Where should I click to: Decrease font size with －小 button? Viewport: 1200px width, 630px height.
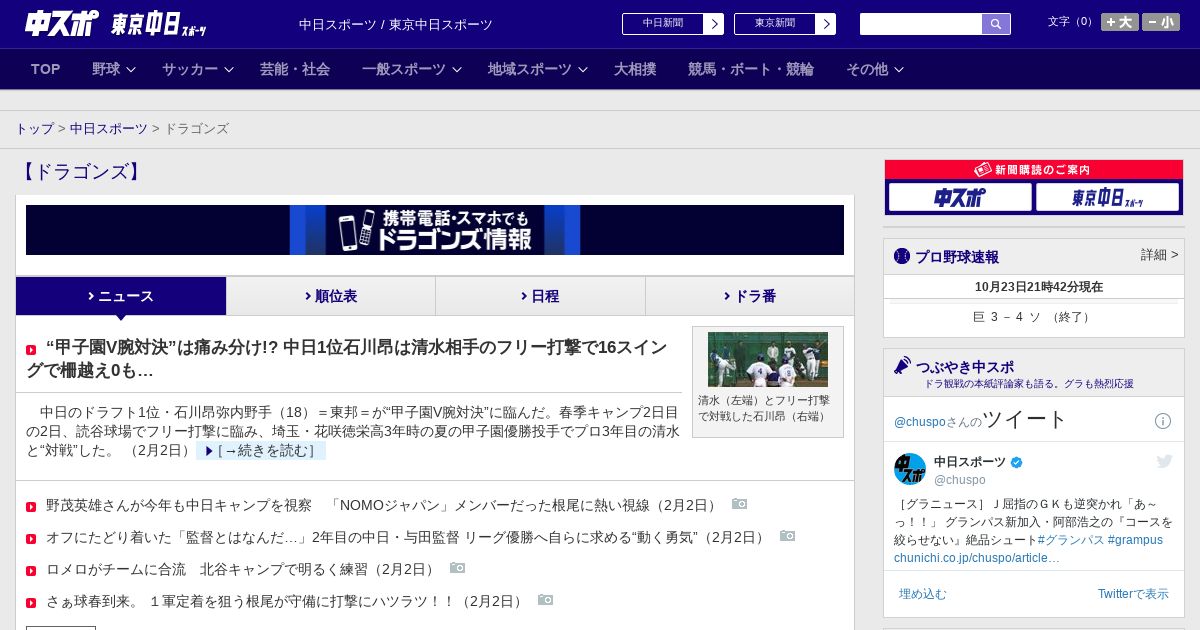(1161, 22)
